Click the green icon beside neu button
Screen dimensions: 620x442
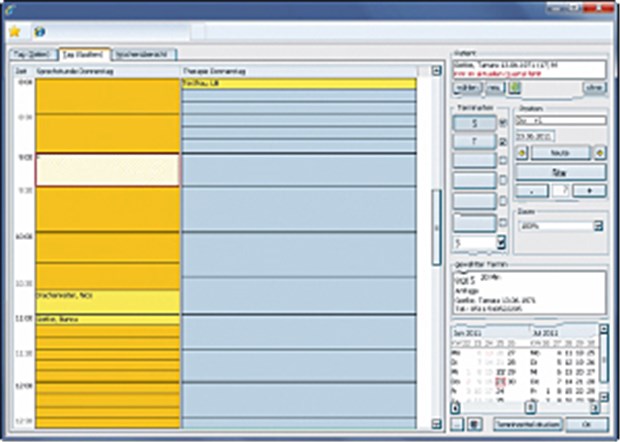point(514,88)
